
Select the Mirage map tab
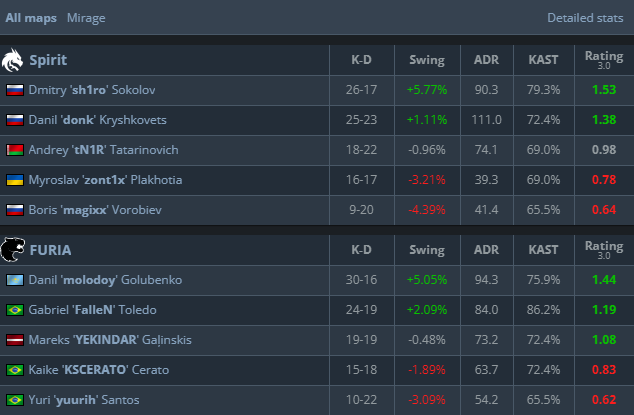[x=86, y=18]
